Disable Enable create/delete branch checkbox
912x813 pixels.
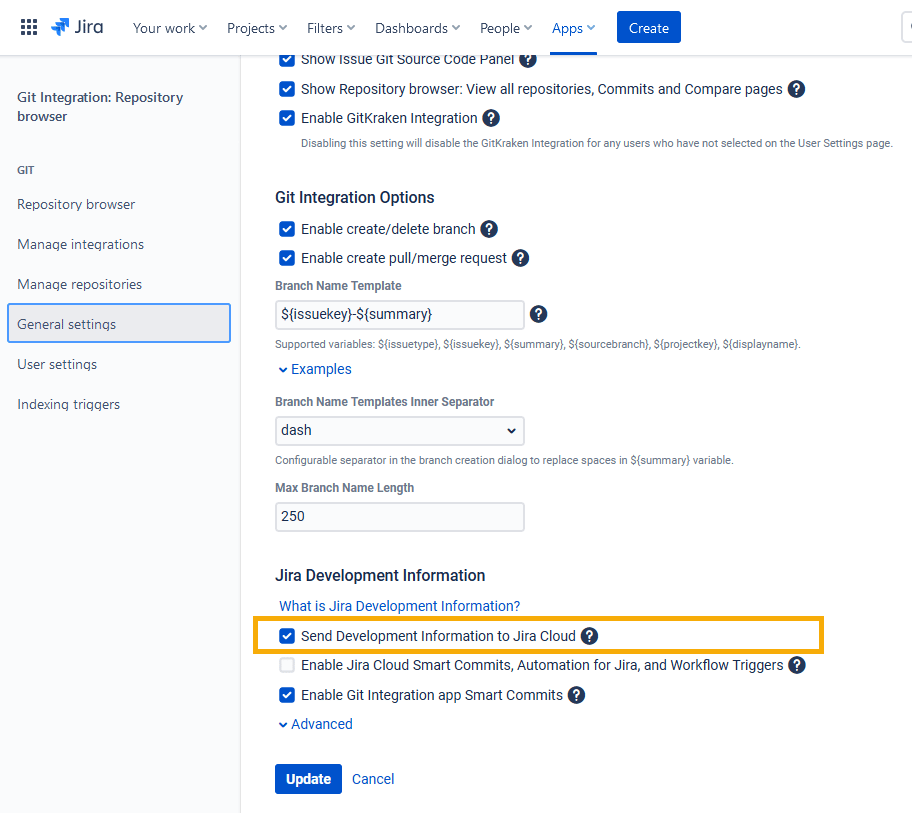pyautogui.click(x=287, y=229)
